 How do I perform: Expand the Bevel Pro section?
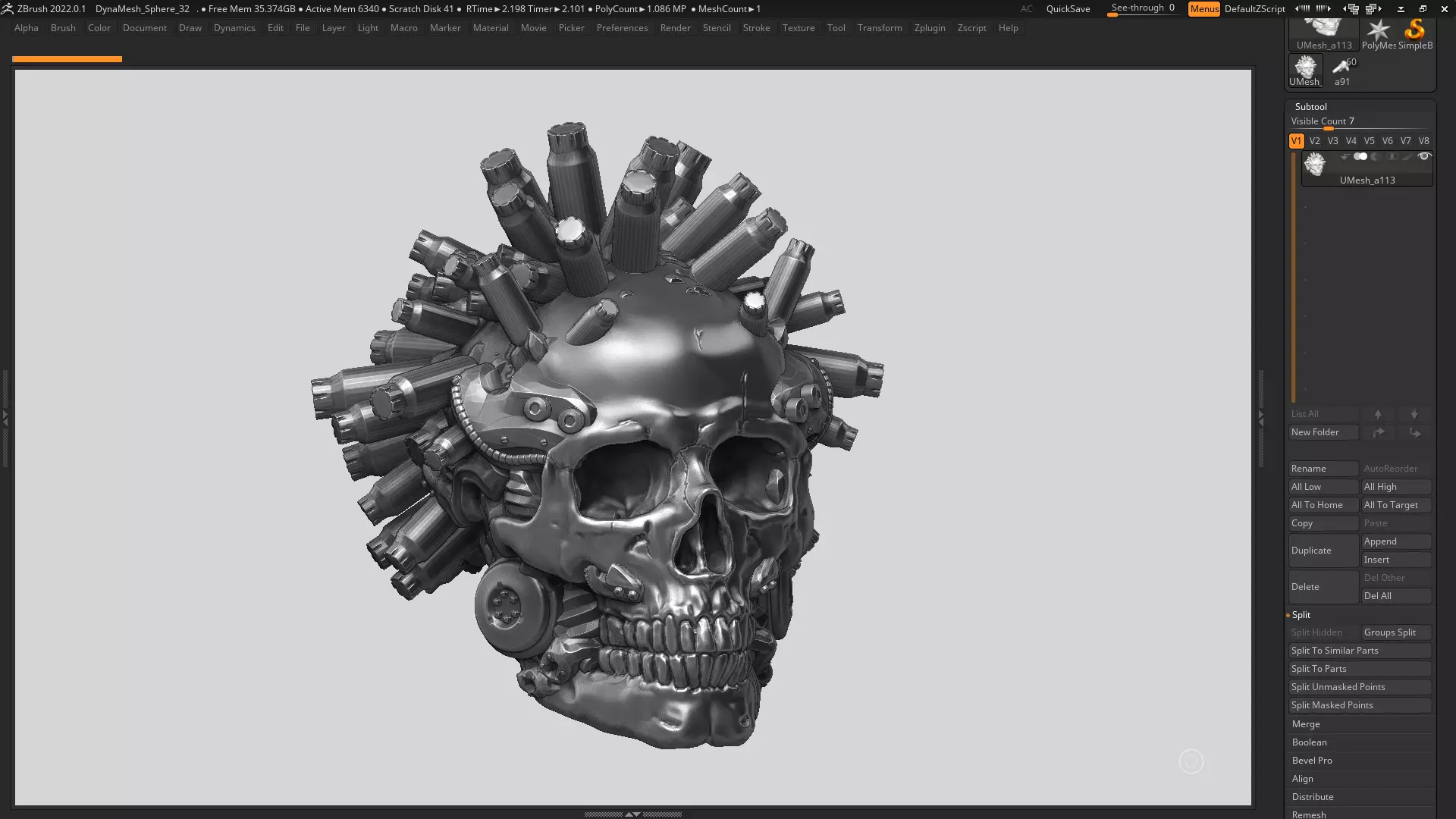[x=1312, y=761]
